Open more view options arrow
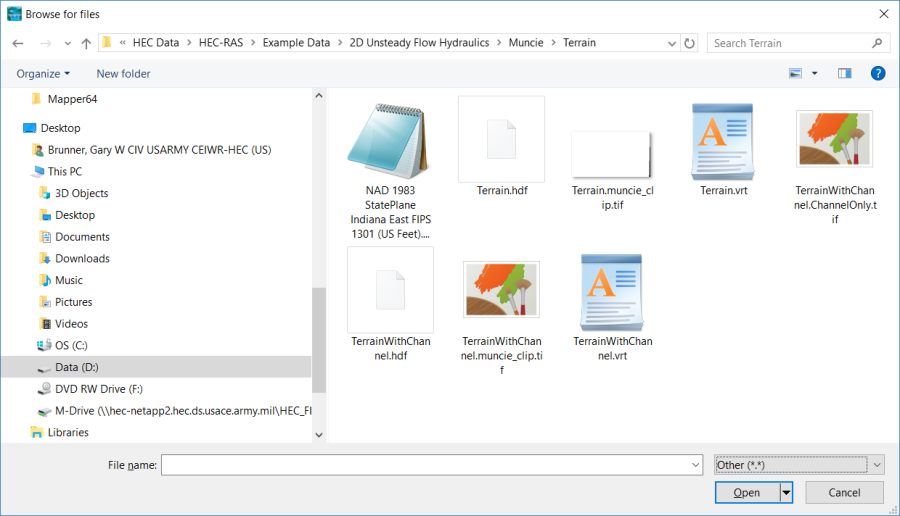The height and width of the screenshot is (516, 900). [814, 73]
